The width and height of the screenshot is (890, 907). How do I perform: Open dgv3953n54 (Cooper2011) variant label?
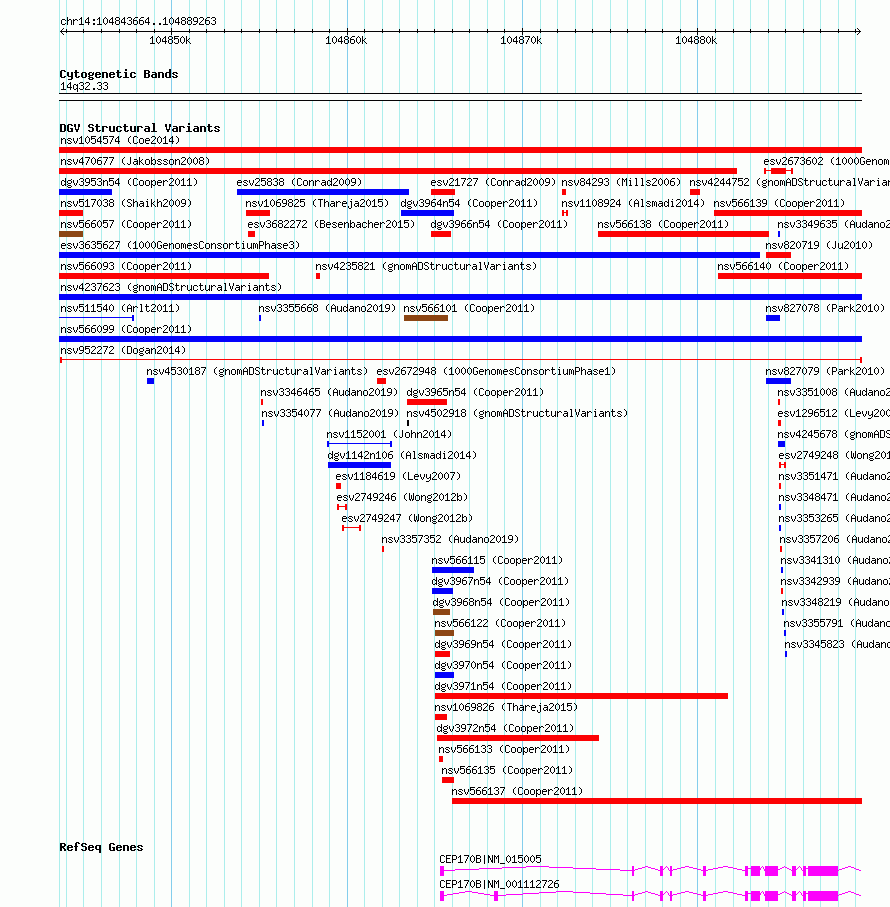129,182
